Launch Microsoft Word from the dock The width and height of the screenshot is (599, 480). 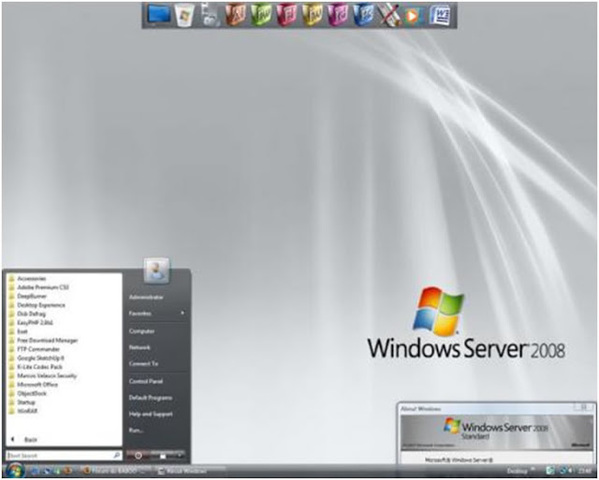439,16
